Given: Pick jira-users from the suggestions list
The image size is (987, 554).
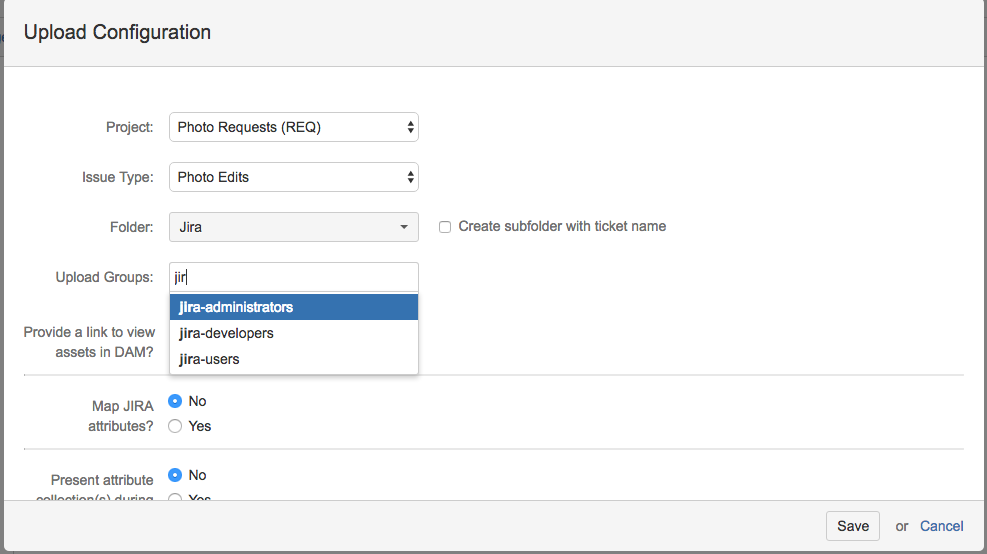Looking at the screenshot, I should 293,359.
